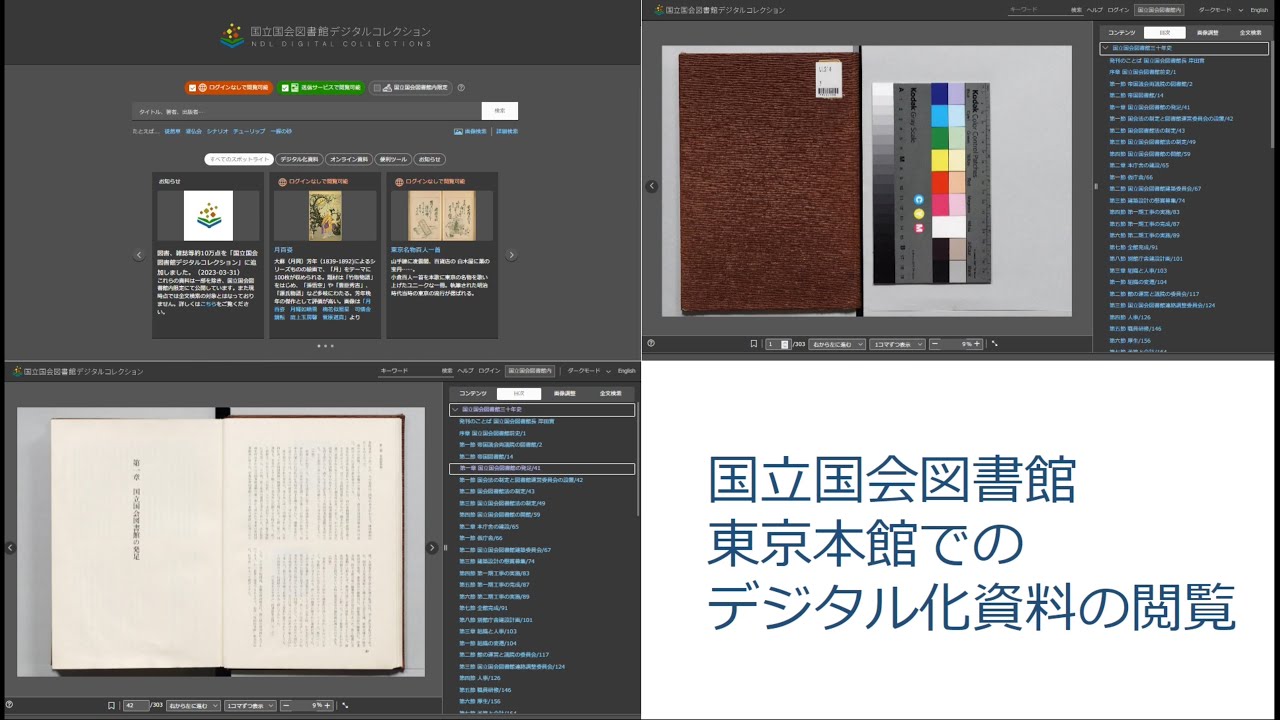1280x720 pixels.
Task: Open the 月百姿 title link
Action: [283, 250]
